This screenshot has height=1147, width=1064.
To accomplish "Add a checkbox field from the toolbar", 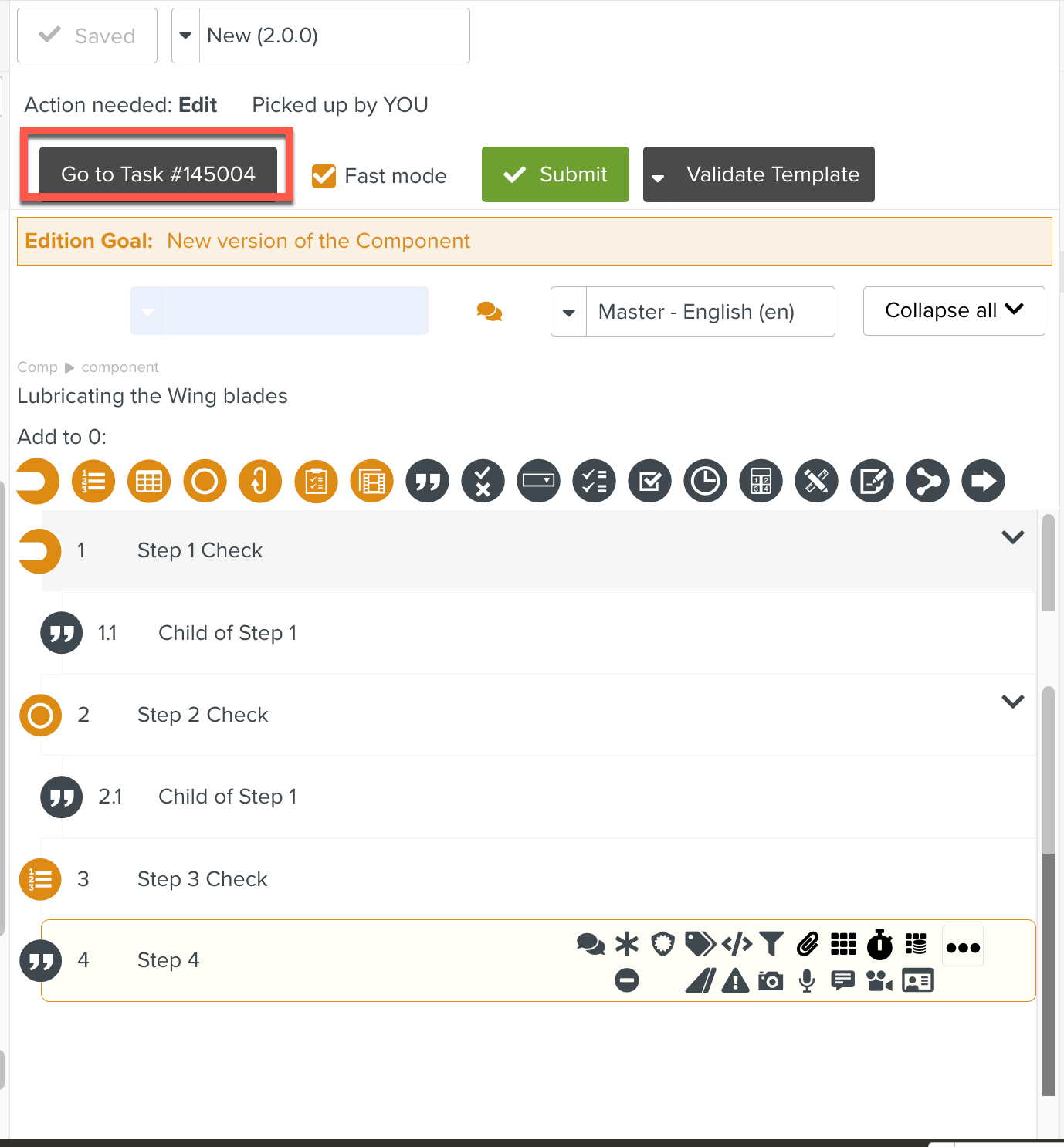I will (x=649, y=482).
